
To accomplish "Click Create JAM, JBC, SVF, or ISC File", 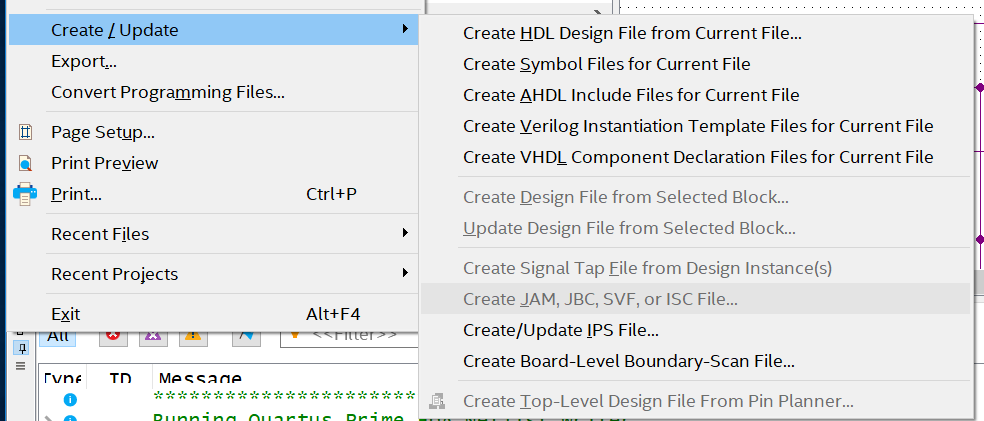I will pos(695,299).
